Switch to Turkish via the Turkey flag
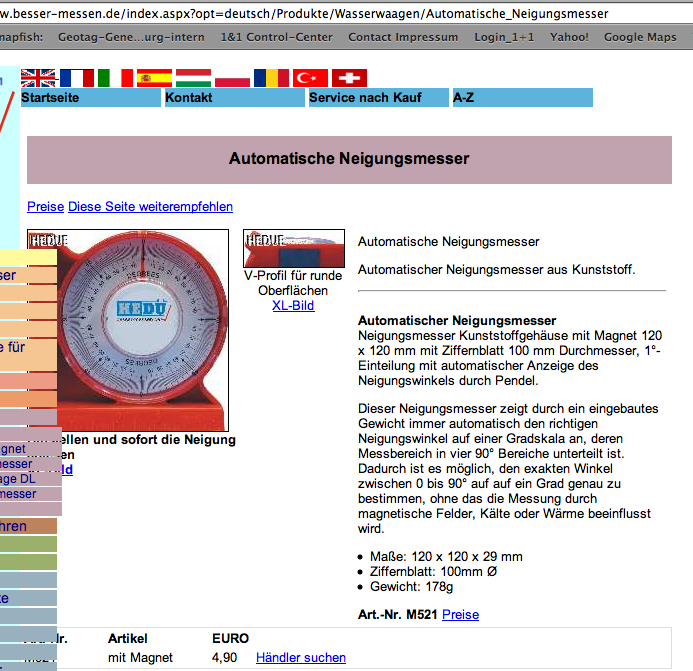Image resolution: width=693 pixels, height=671 pixels. point(310,78)
